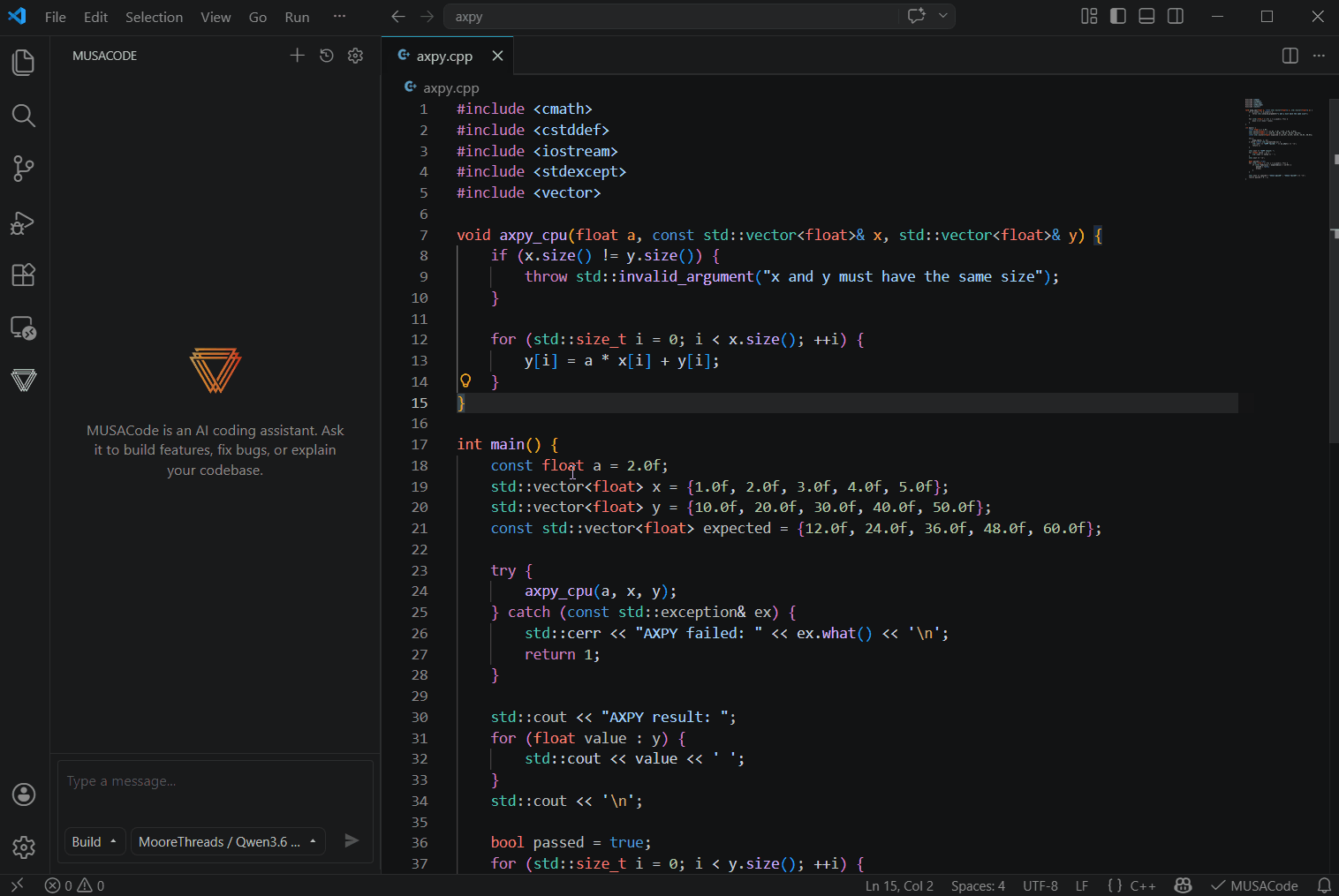The width and height of the screenshot is (1339, 896).
Task: Click line number 17 in gutter
Action: coord(420,444)
